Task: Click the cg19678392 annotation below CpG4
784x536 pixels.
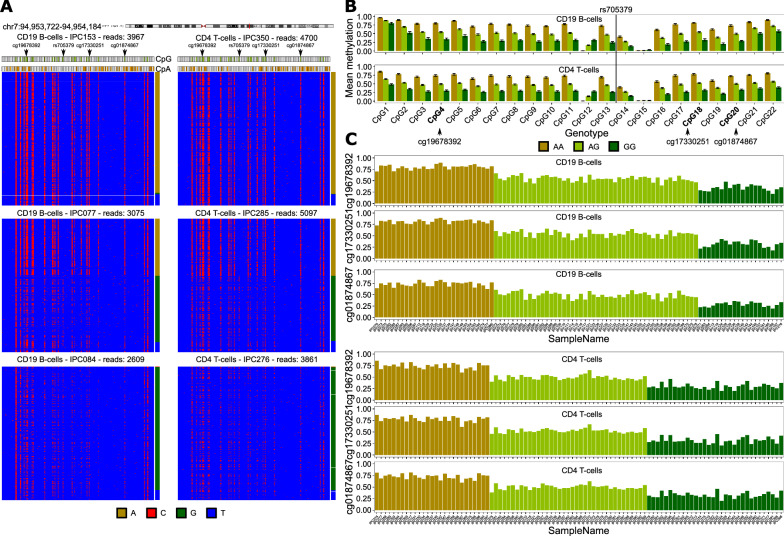Action: (440, 142)
